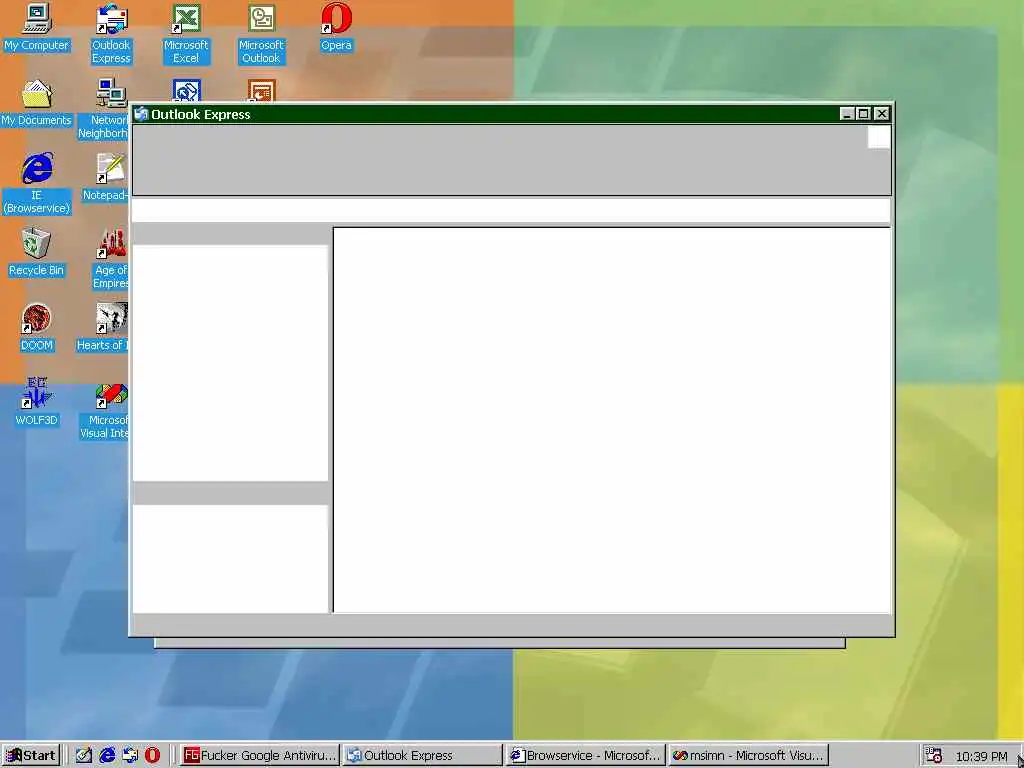Select the DOOM desktop shortcut
1024x768 pixels.
click(x=37, y=328)
